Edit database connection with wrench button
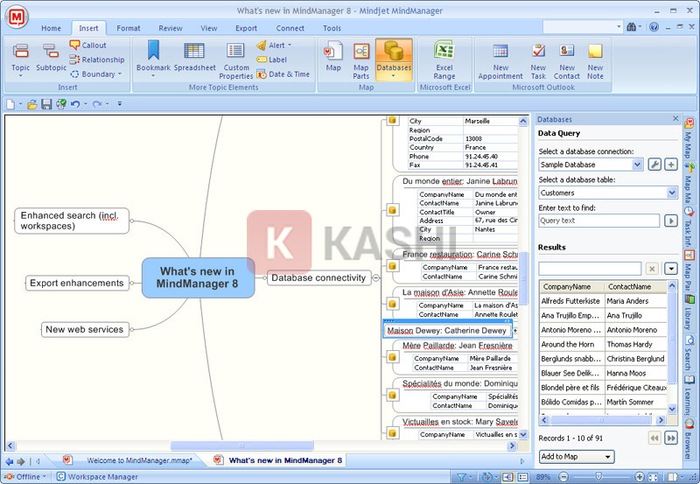This screenshot has height=484, width=700. click(x=654, y=164)
